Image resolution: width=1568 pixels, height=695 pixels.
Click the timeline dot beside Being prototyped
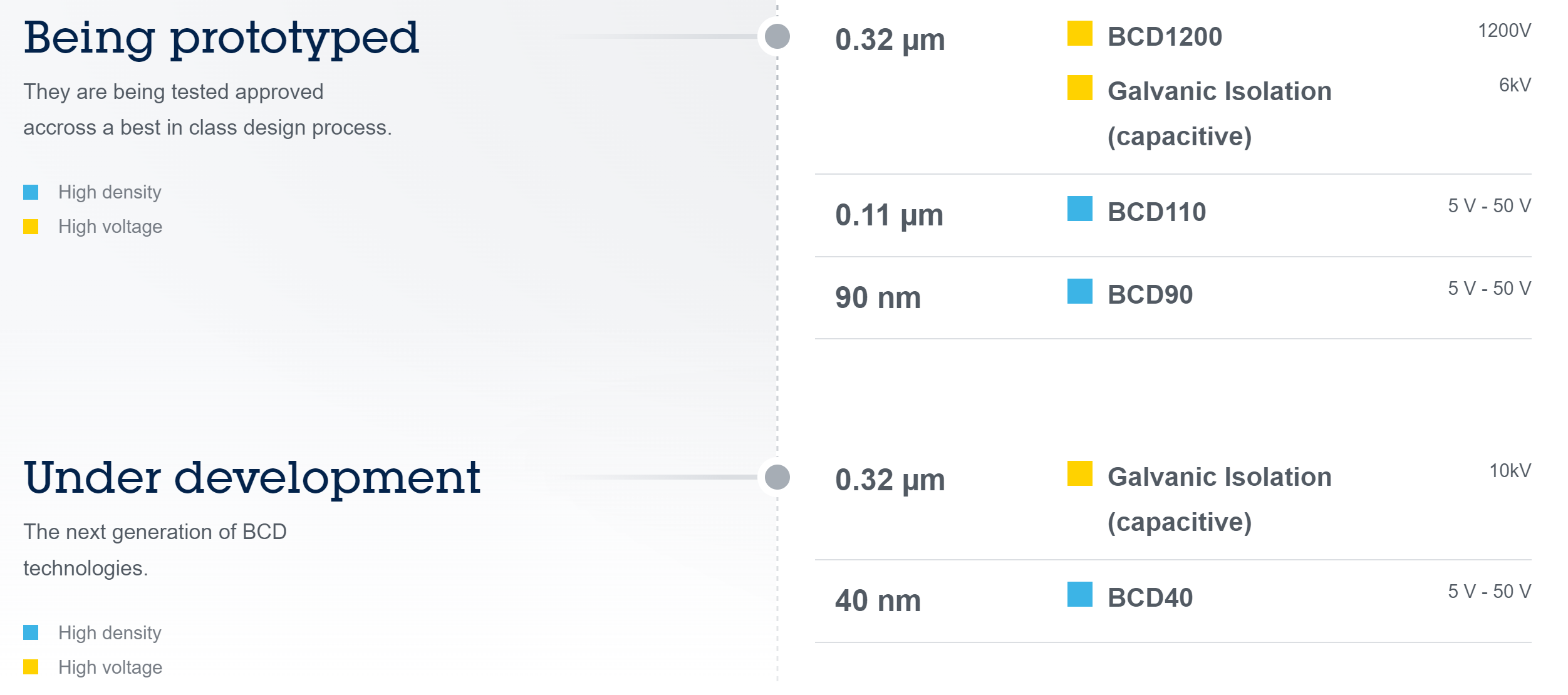777,36
